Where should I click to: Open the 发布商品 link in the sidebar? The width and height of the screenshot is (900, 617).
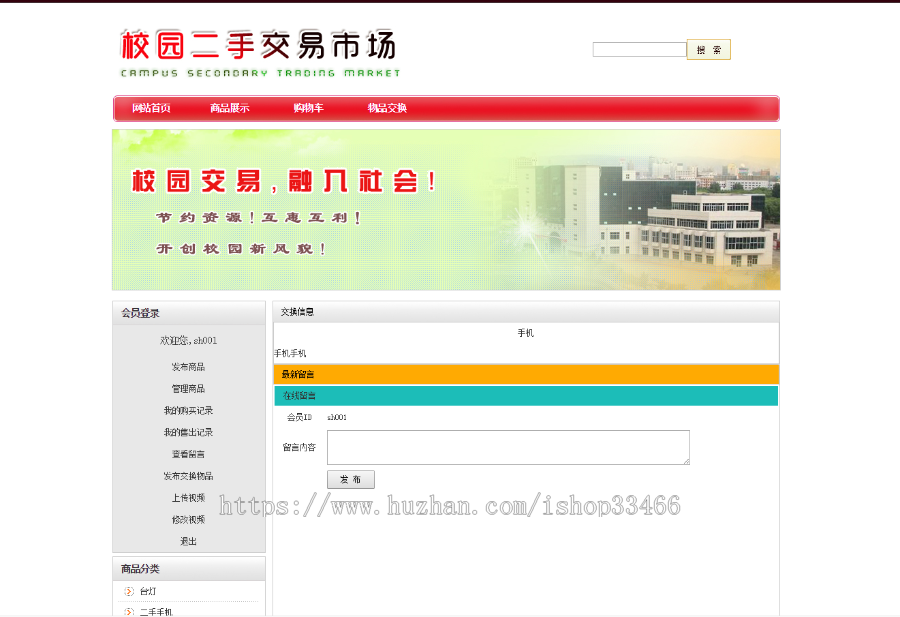tap(189, 367)
